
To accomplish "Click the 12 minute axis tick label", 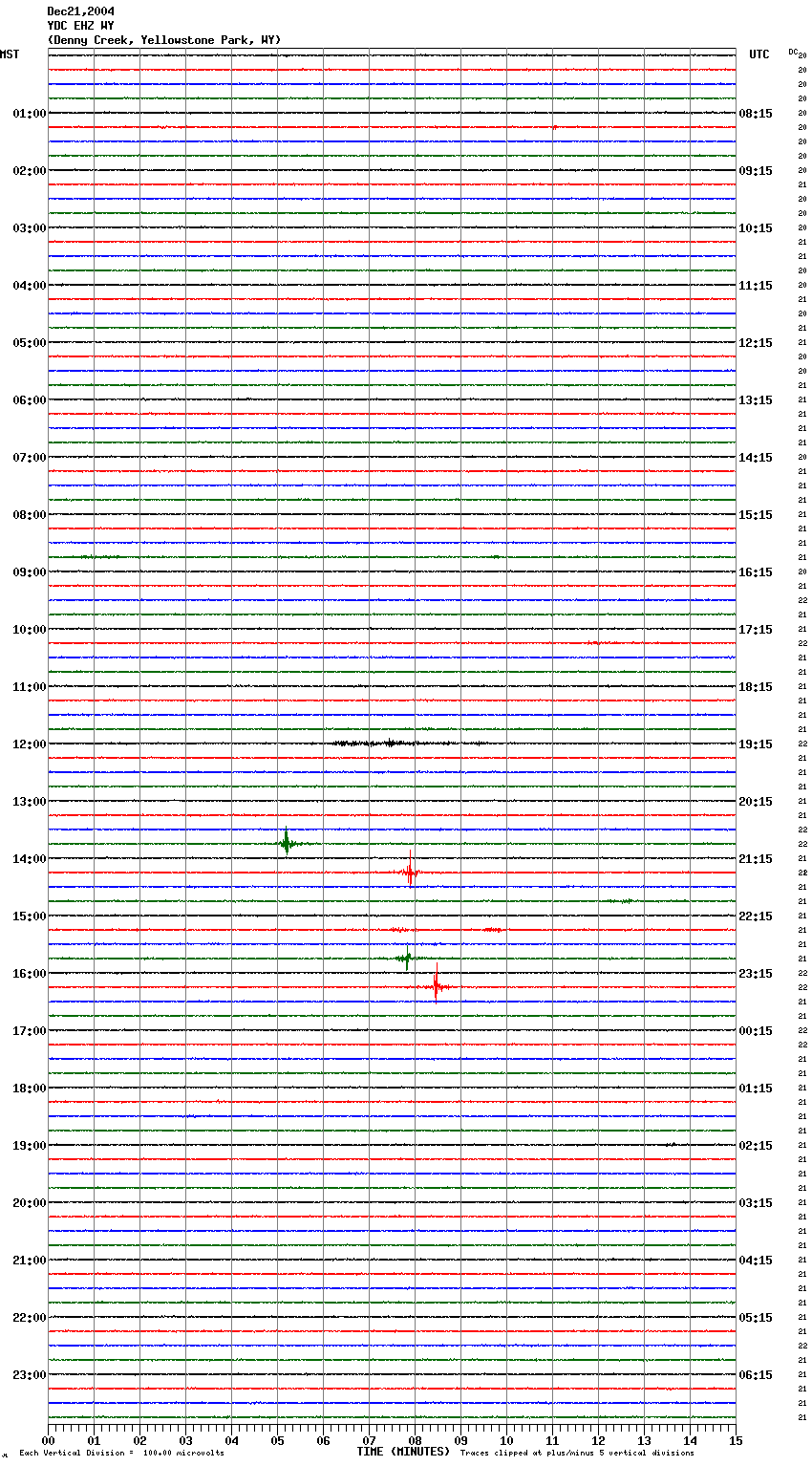I will click(x=598, y=1440).
